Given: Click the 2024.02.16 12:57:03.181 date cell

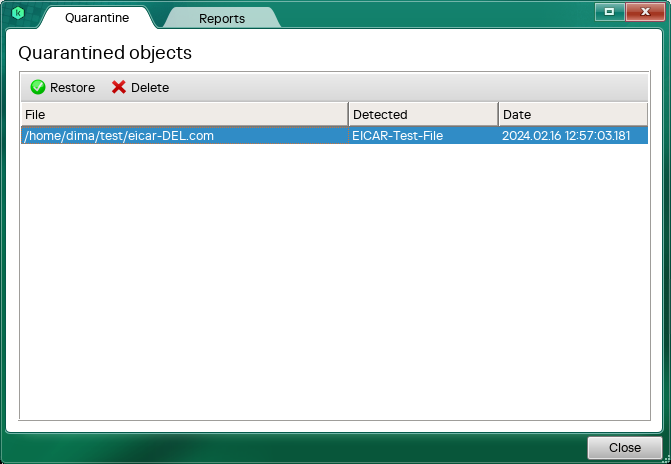Looking at the screenshot, I should [573, 136].
